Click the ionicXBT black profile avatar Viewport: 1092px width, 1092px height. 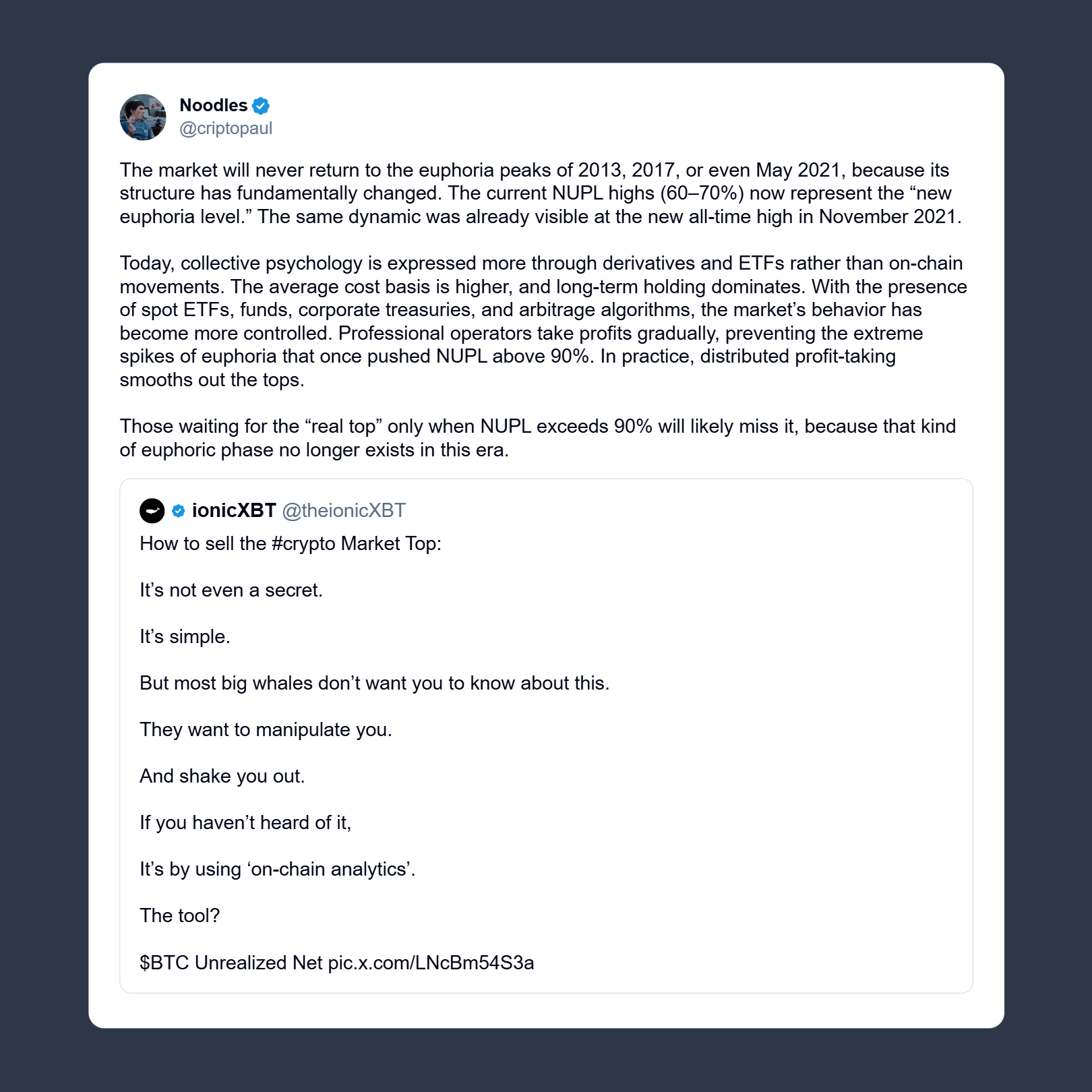(152, 511)
